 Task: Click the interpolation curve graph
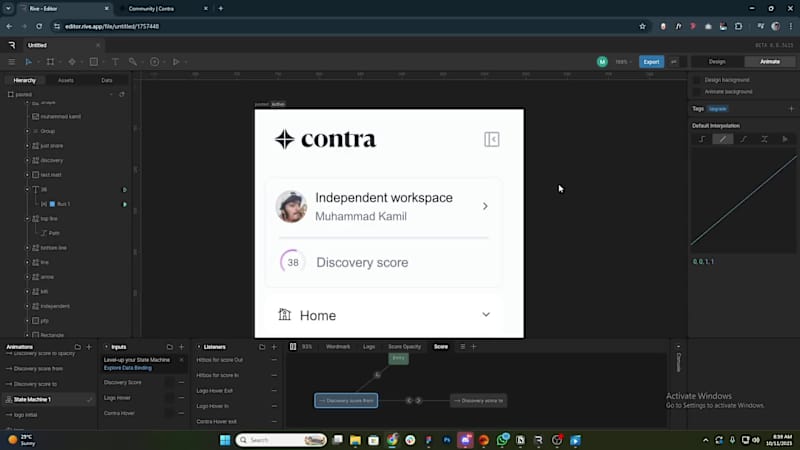[743, 201]
